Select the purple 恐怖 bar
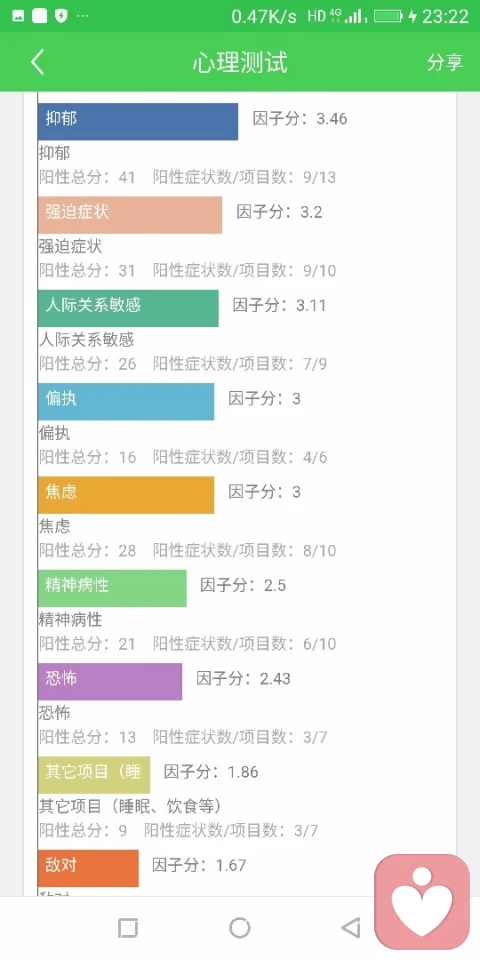 (110, 681)
